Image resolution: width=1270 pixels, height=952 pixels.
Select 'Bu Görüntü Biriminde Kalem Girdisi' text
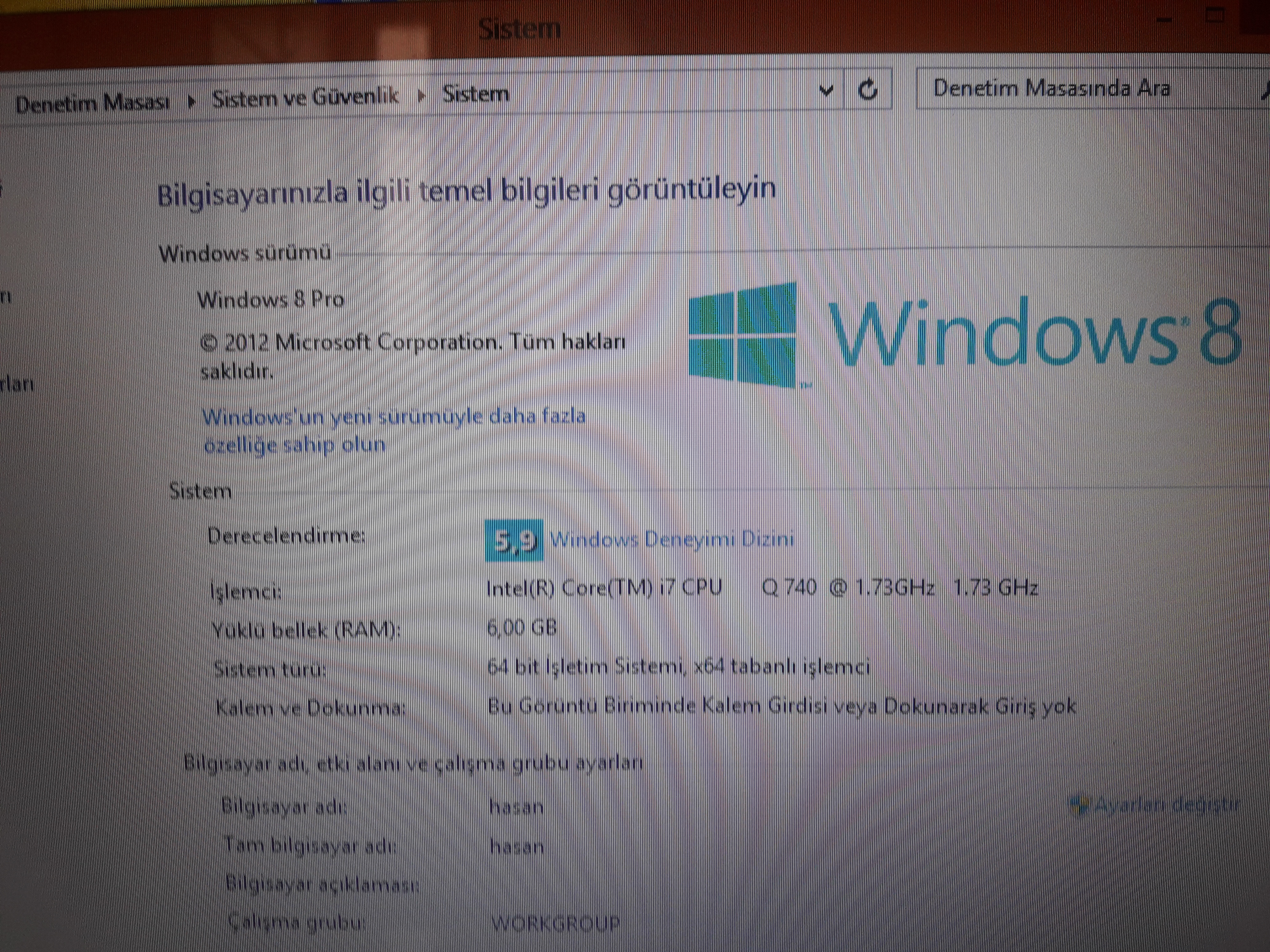click(x=658, y=706)
